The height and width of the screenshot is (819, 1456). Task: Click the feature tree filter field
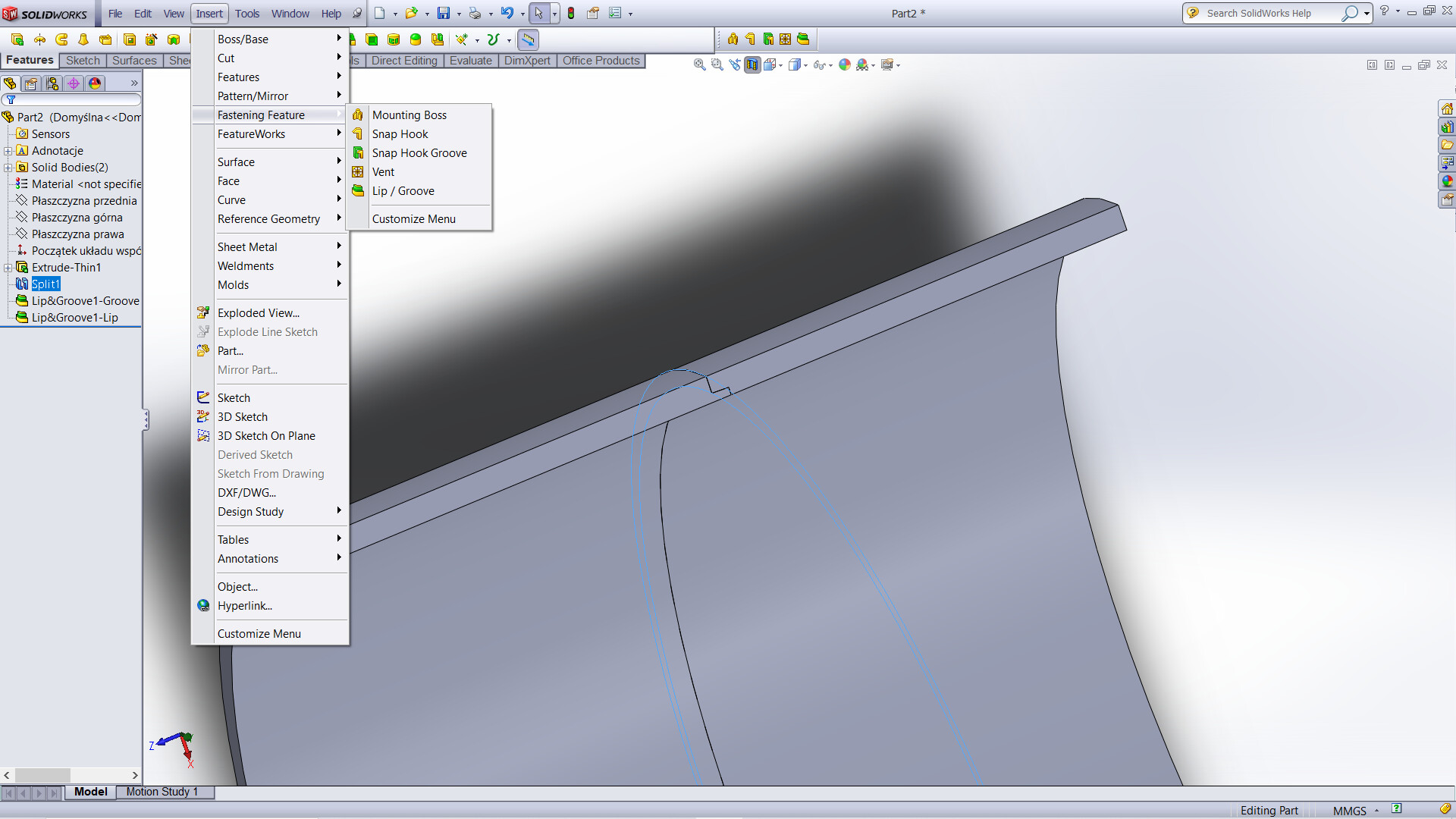pyautogui.click(x=71, y=99)
